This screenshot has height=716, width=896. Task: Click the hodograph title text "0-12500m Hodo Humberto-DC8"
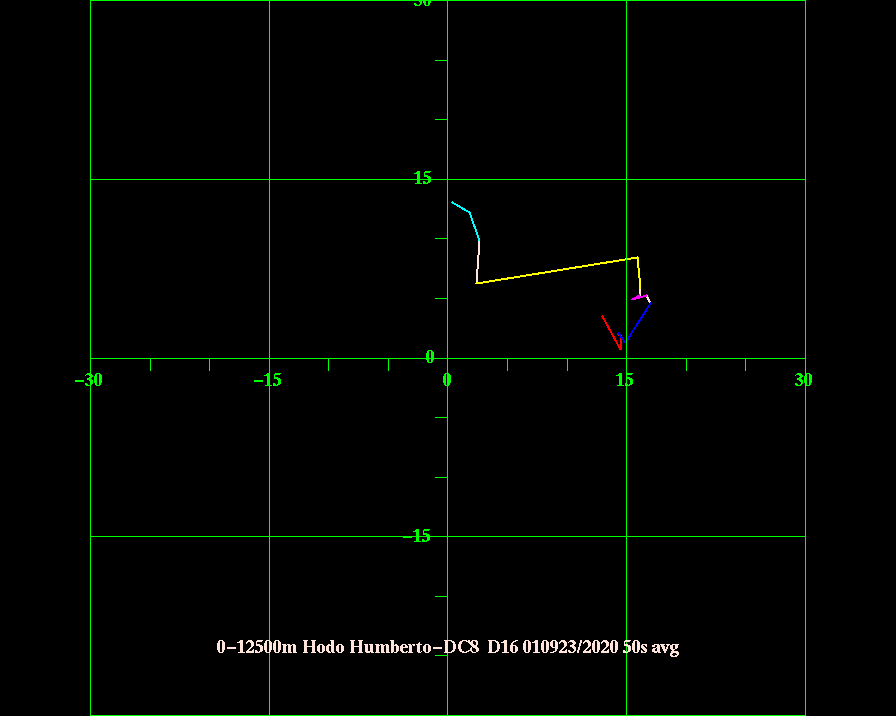pos(347,647)
